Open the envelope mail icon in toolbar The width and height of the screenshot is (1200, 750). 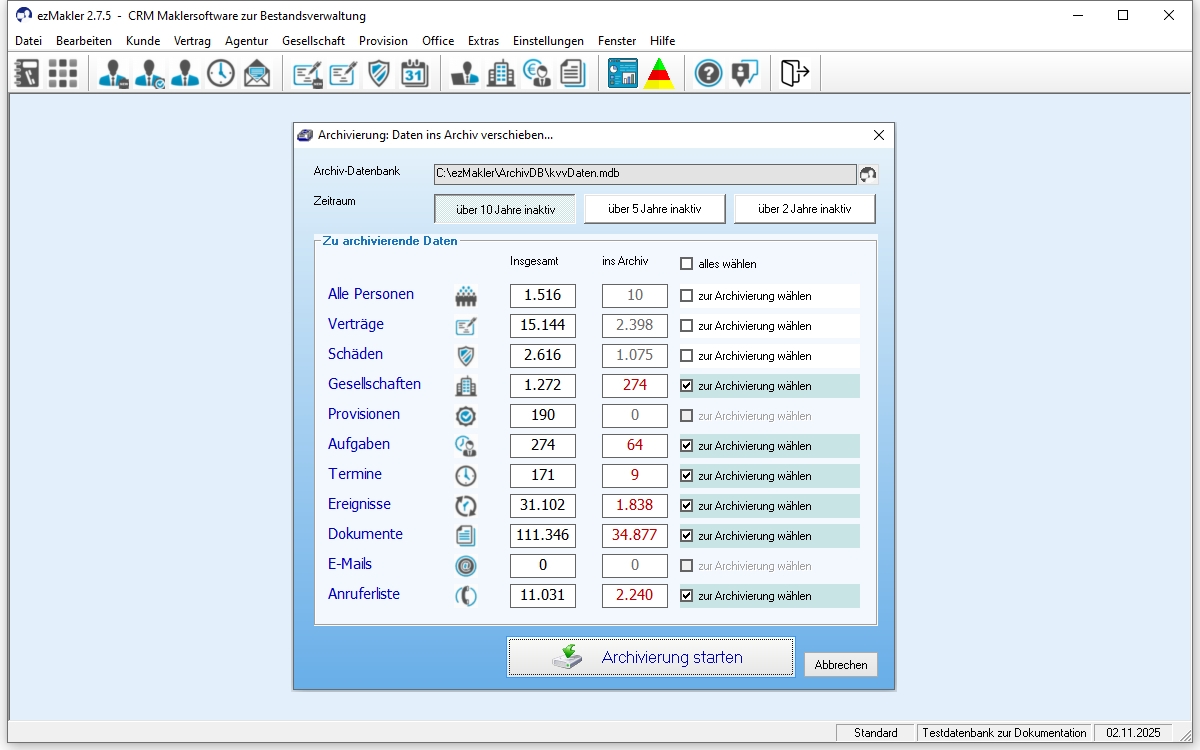pos(257,73)
